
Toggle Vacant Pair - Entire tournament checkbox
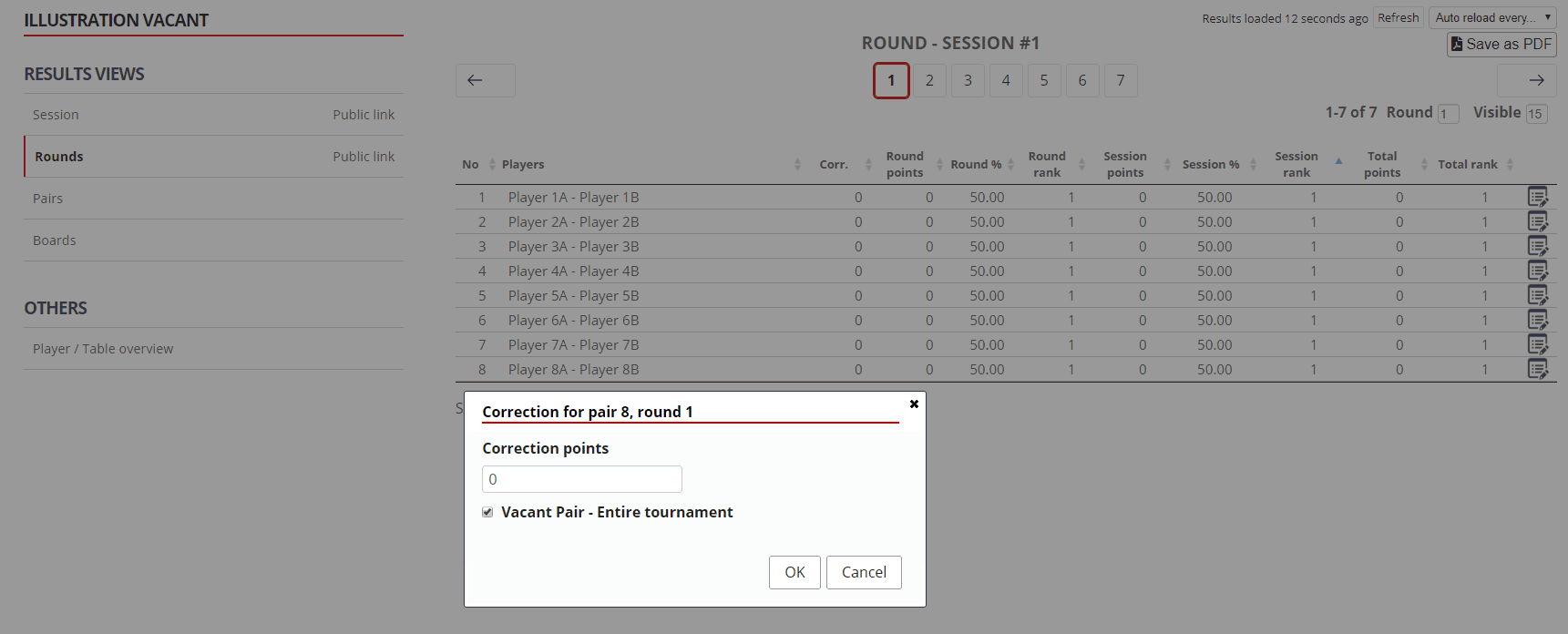tap(487, 512)
